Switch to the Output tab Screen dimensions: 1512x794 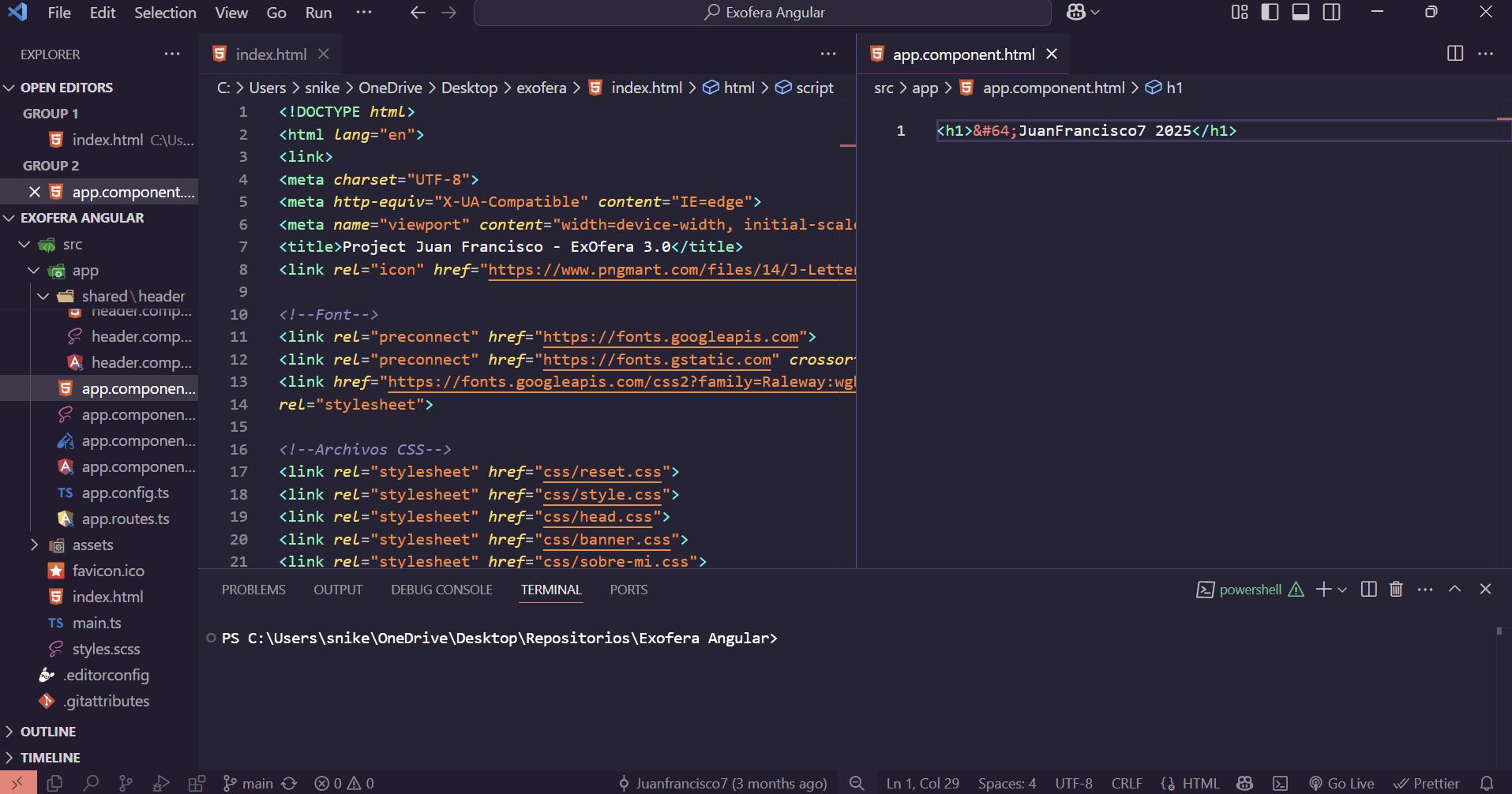tap(338, 590)
